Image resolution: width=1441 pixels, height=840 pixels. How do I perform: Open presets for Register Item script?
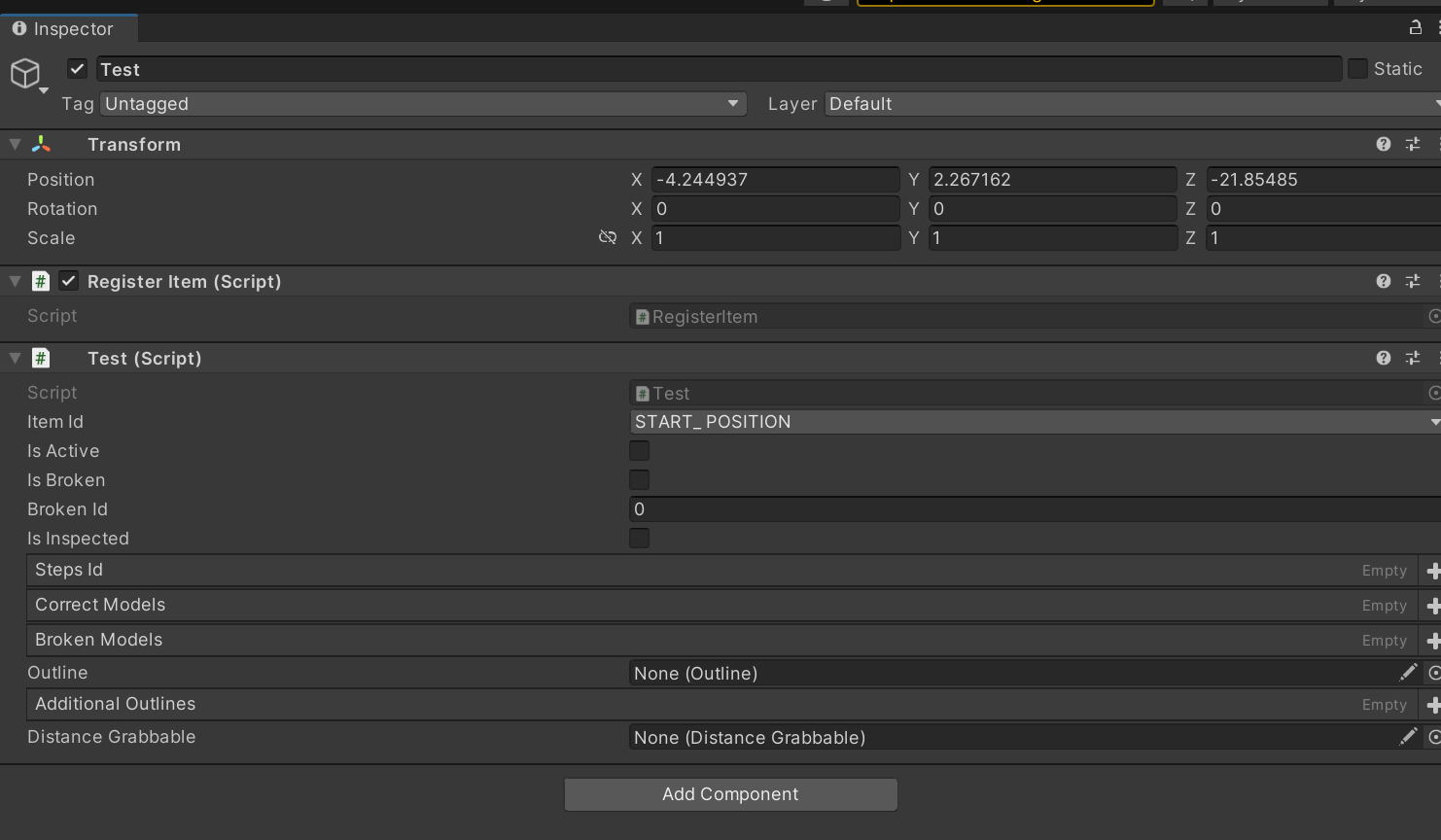1412,281
